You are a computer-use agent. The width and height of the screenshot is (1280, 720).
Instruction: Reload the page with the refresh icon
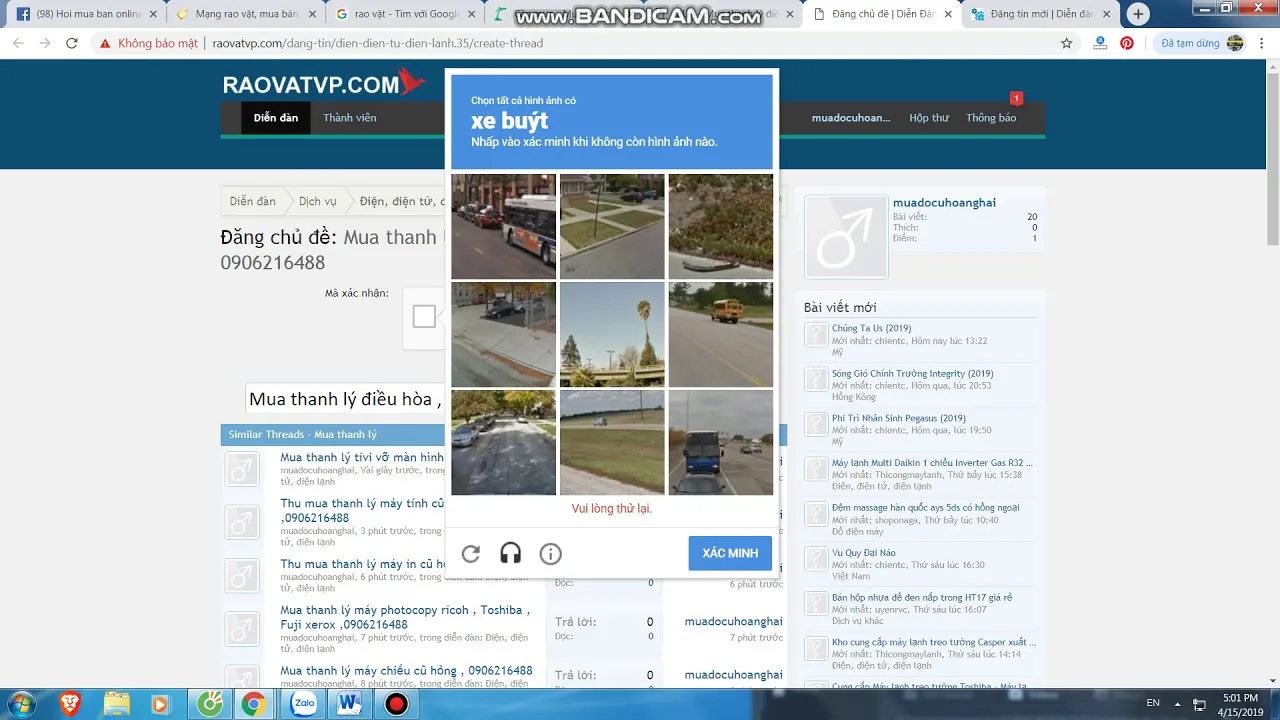click(x=72, y=43)
